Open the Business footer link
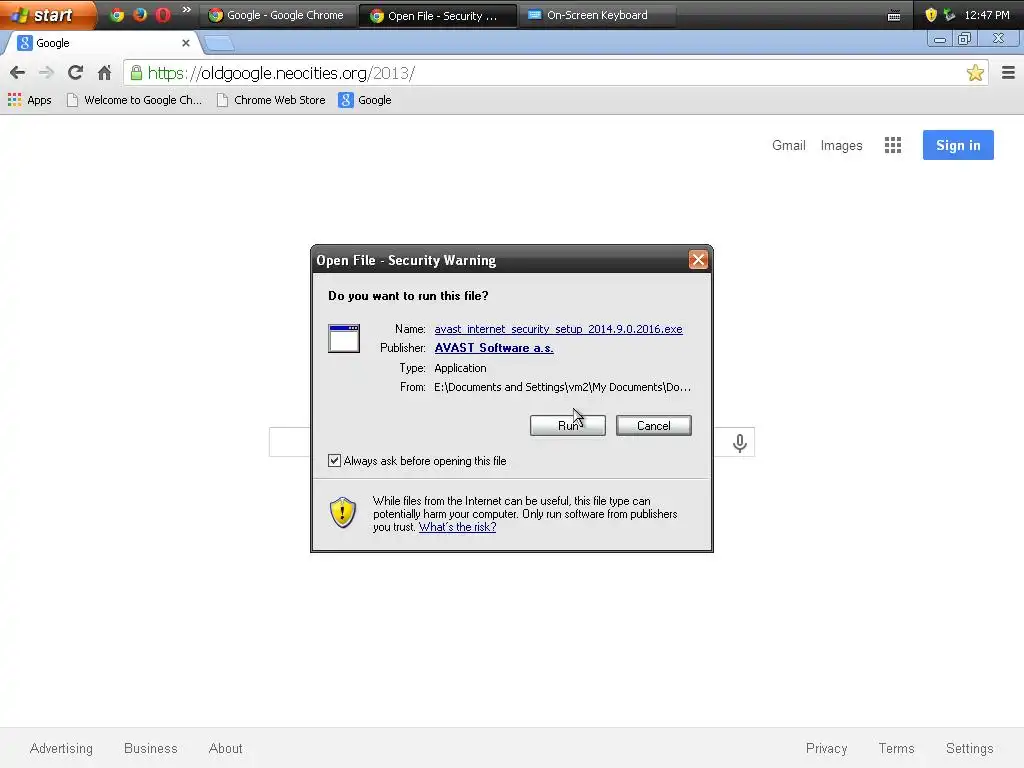The width and height of the screenshot is (1024, 768). pyautogui.click(x=151, y=748)
